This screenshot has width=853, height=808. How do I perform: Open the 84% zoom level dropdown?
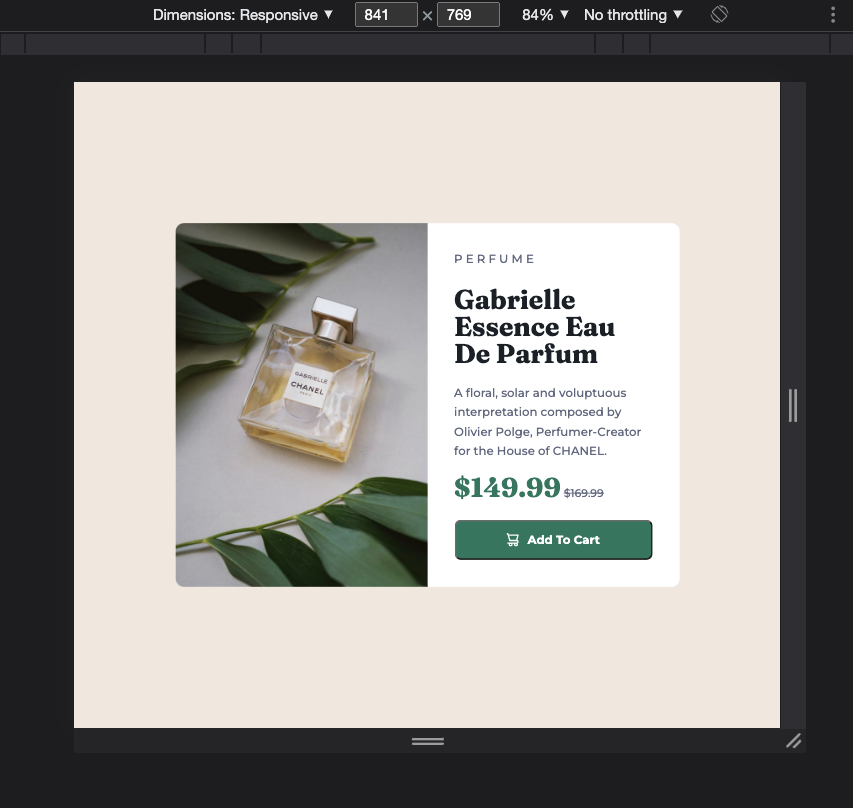point(545,15)
